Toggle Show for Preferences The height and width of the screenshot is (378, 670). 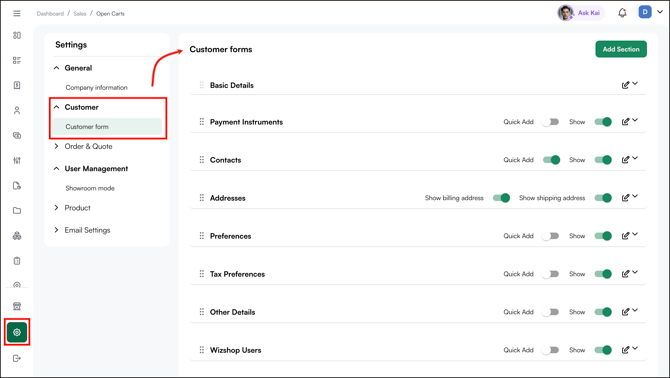[603, 236]
